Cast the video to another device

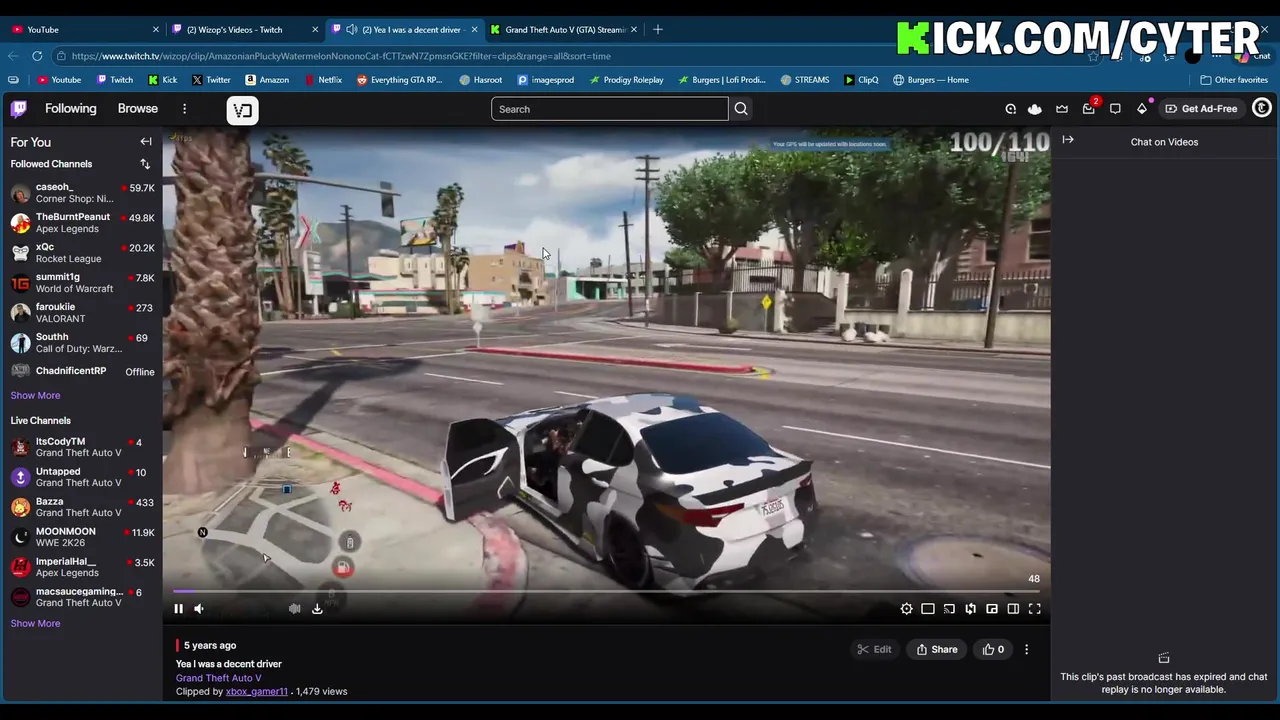(949, 608)
